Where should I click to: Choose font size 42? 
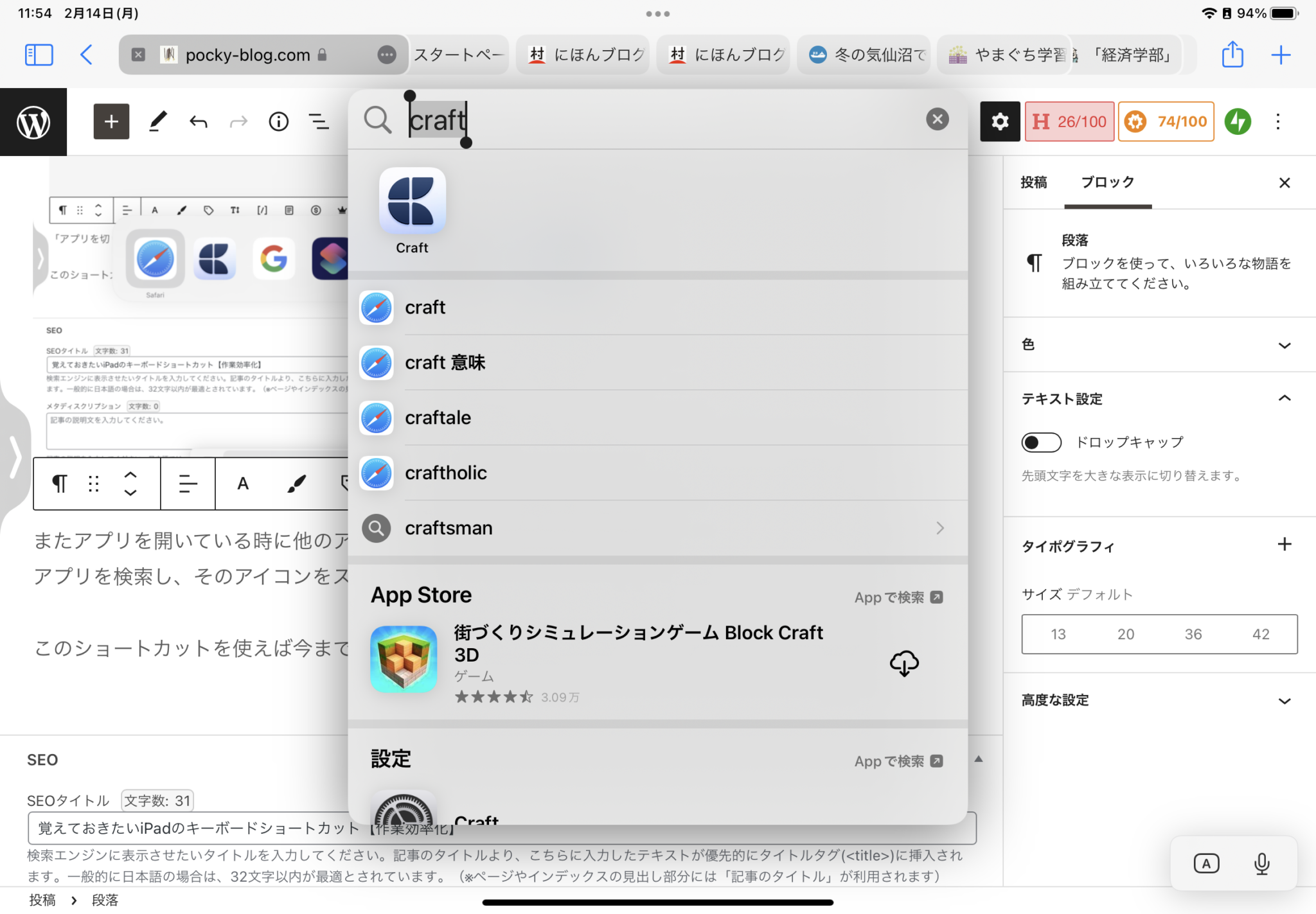(1260, 634)
